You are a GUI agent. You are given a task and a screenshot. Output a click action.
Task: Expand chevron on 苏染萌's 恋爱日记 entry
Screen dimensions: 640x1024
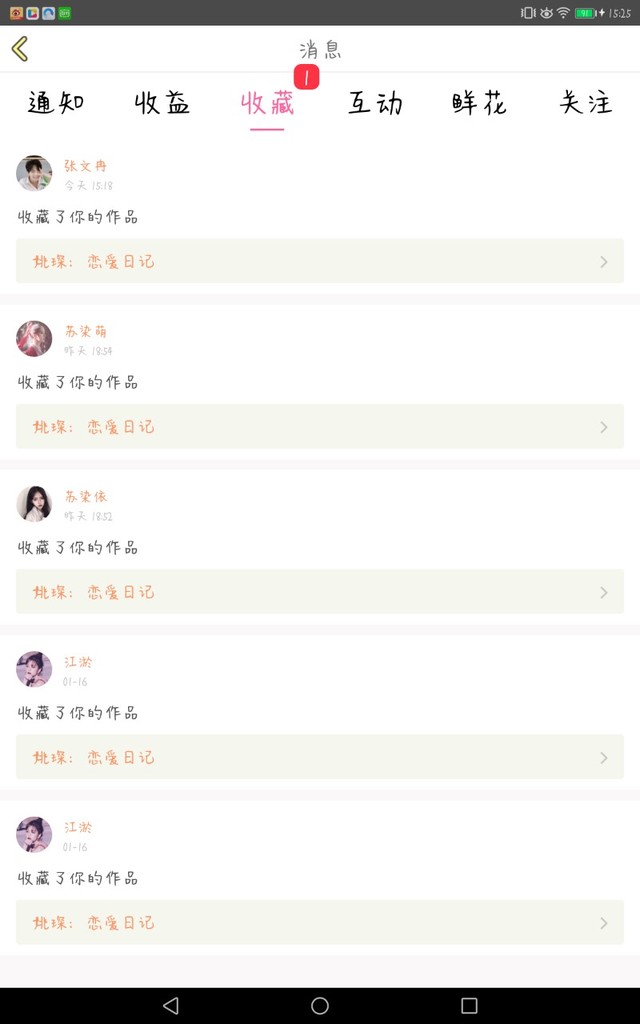click(603, 427)
